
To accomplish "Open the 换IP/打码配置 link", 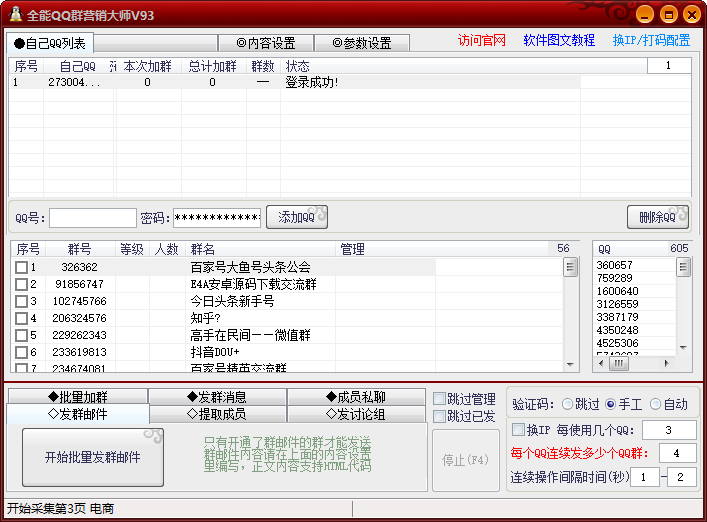I will (651, 41).
